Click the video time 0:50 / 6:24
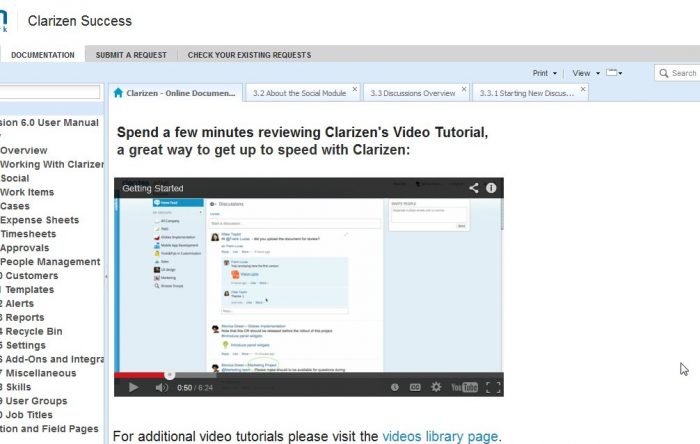This screenshot has width=700, height=444. pyautogui.click(x=195, y=388)
